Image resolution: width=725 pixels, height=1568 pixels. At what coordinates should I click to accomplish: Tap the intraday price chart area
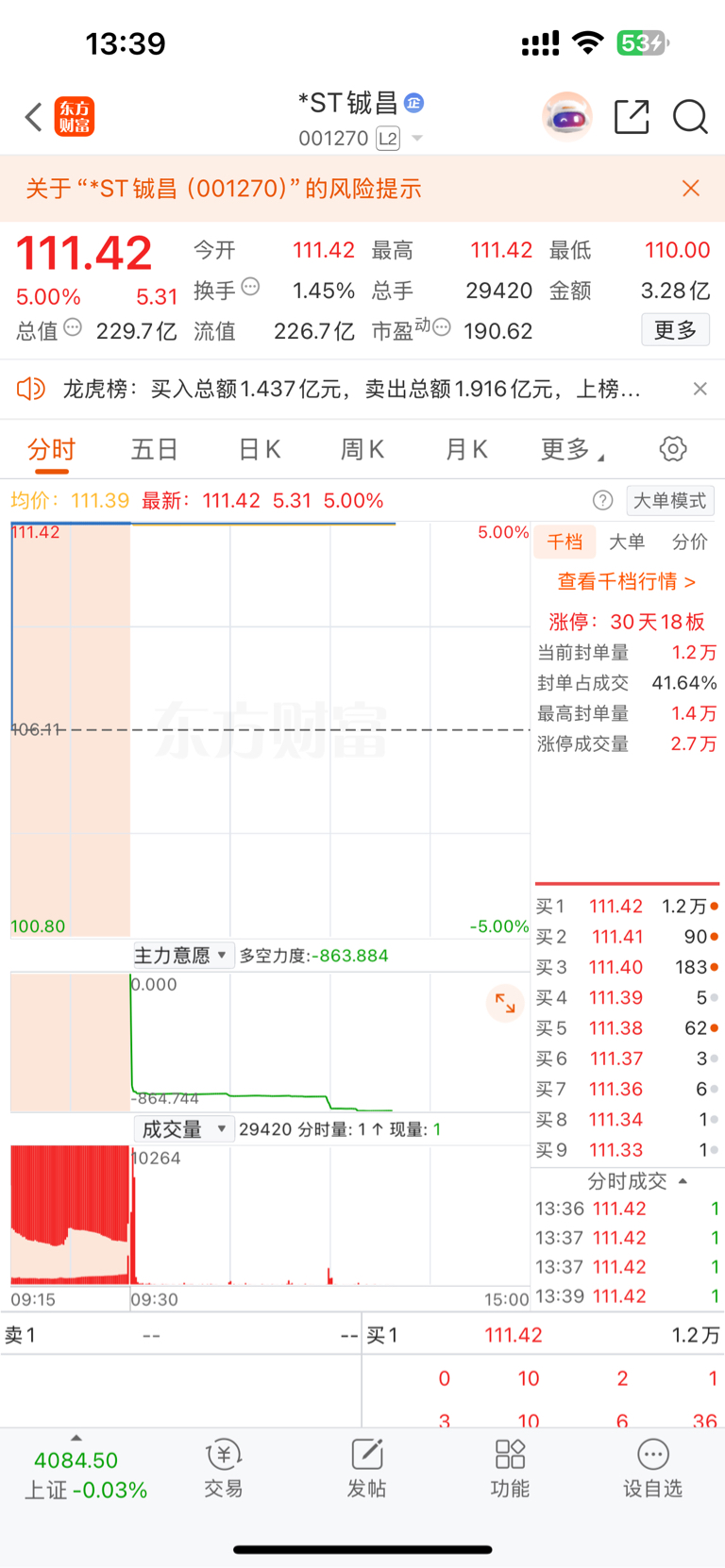tap(270, 729)
